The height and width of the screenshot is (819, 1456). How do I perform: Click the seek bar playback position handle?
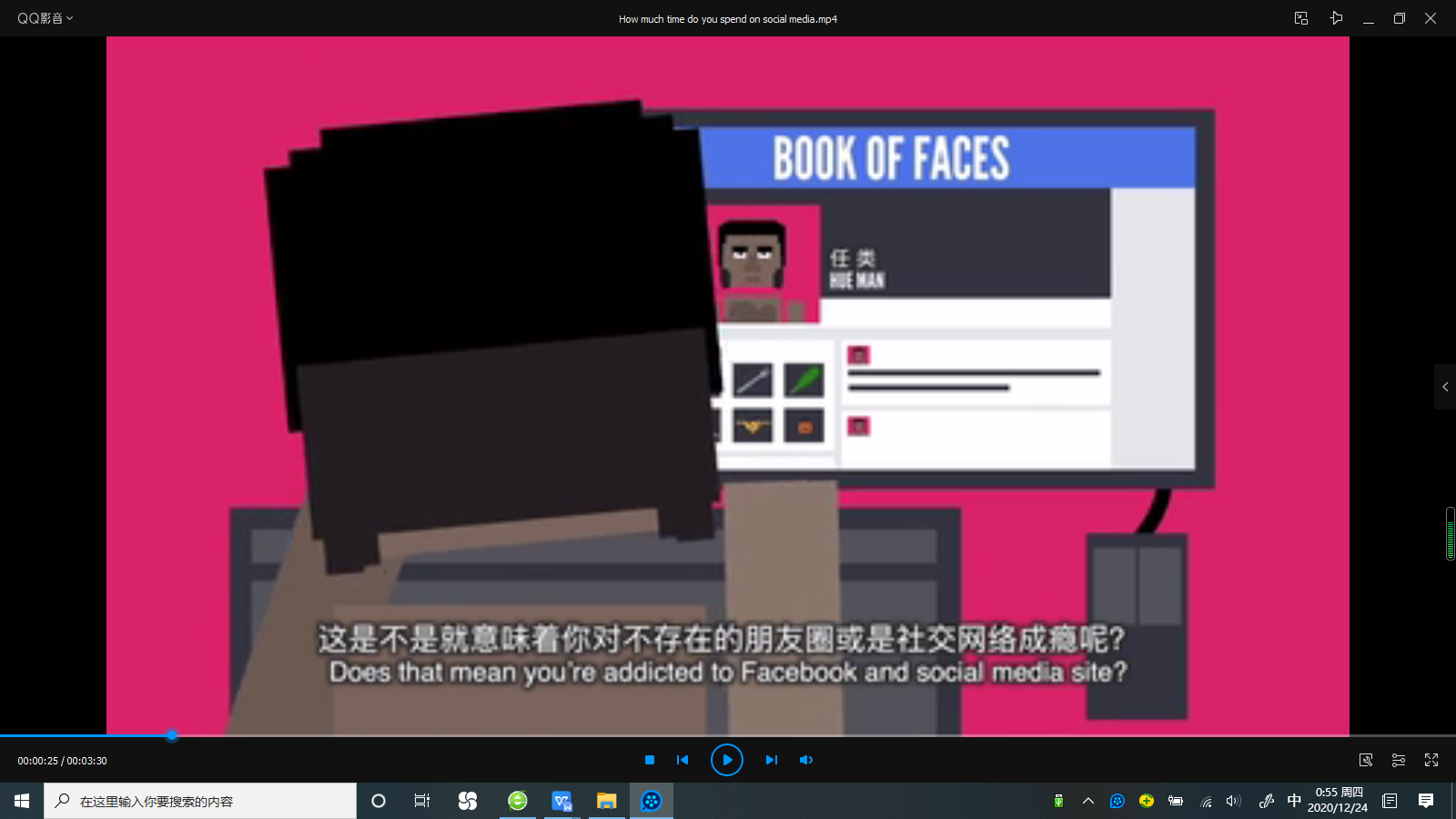[172, 735]
